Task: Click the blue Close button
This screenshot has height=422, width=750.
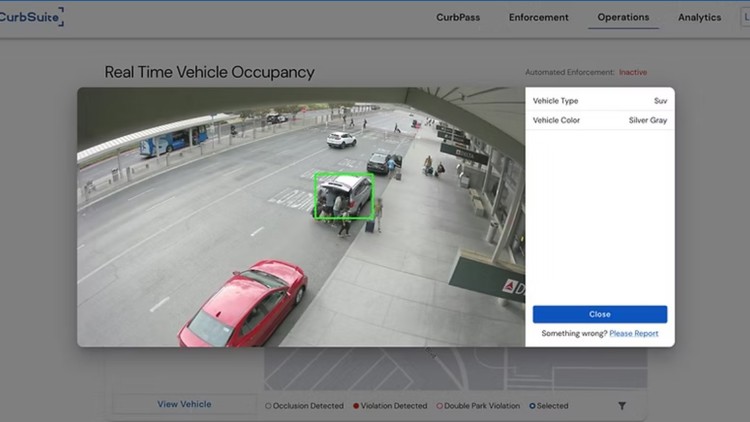Action: click(600, 314)
